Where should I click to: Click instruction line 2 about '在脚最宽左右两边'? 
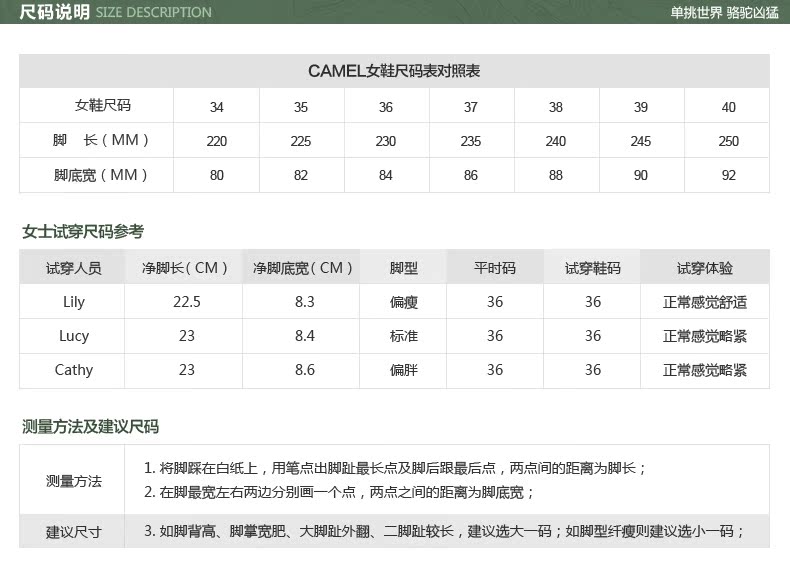tap(339, 492)
